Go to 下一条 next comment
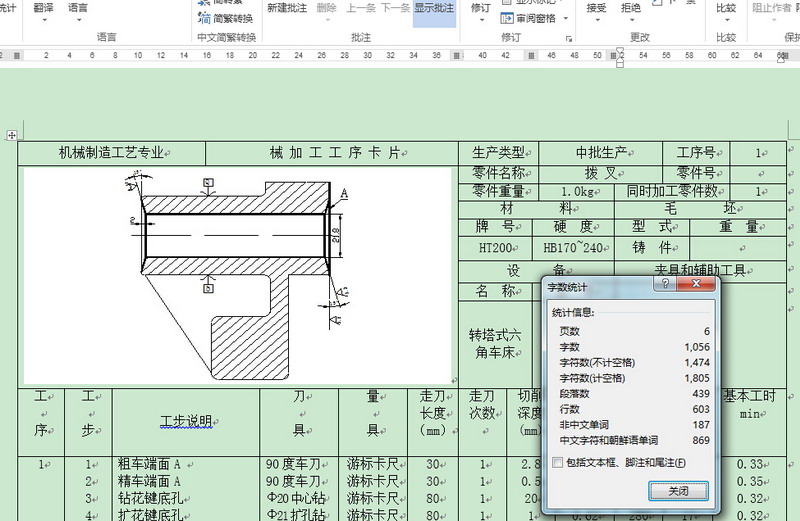Image resolution: width=800 pixels, height=521 pixels. tap(395, 8)
